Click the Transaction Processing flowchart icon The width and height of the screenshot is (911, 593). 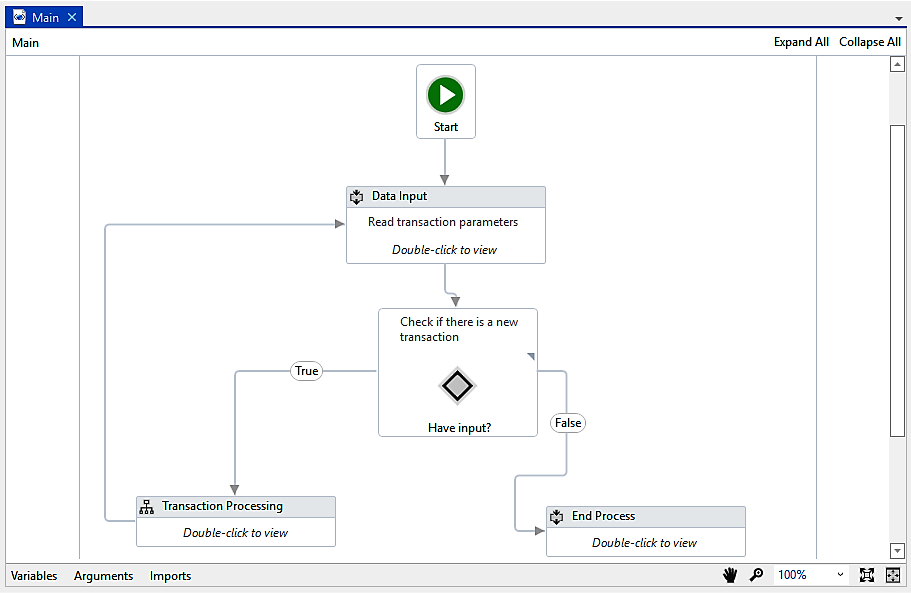pos(146,507)
